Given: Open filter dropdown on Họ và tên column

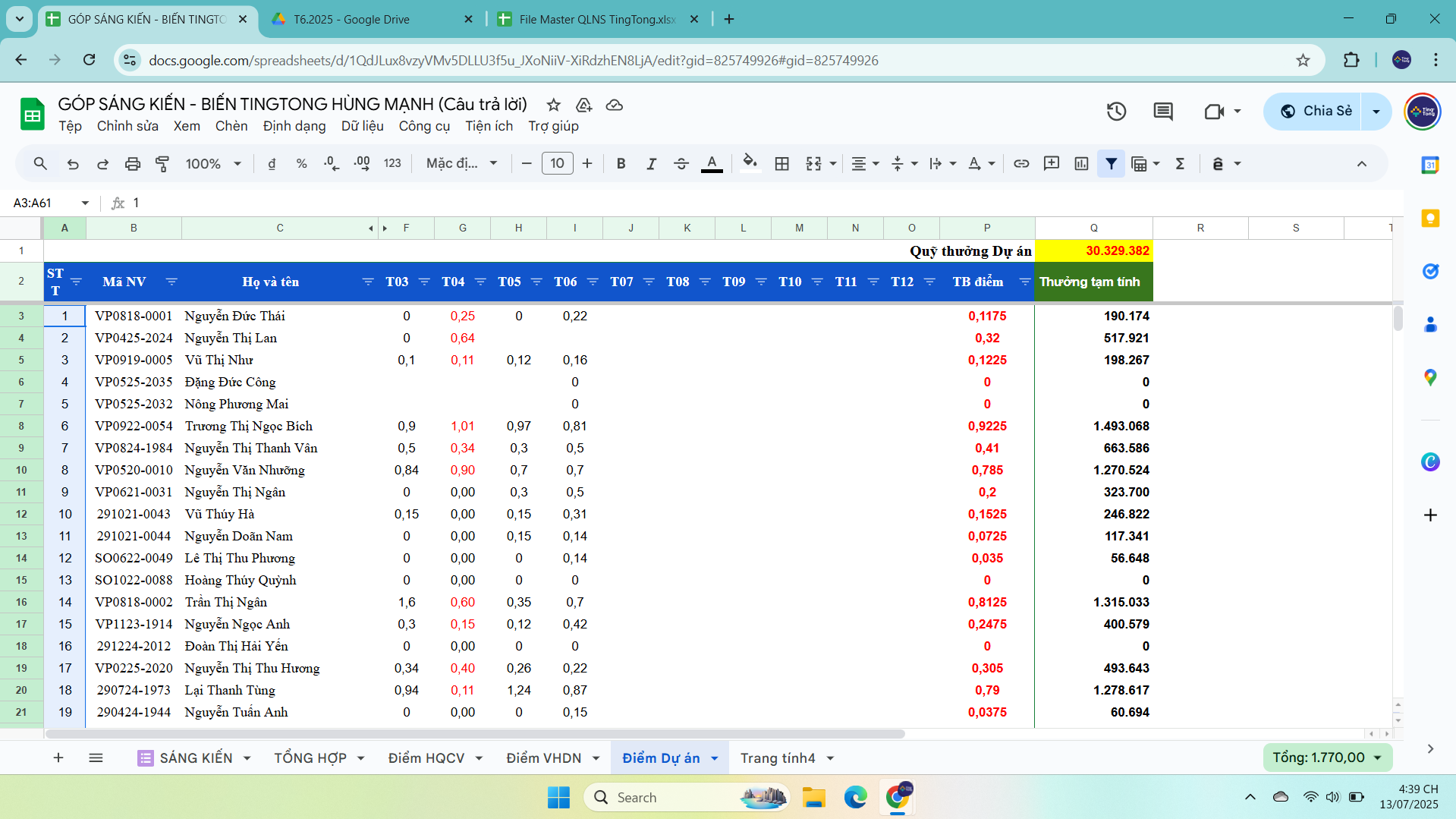Looking at the screenshot, I should [x=368, y=282].
